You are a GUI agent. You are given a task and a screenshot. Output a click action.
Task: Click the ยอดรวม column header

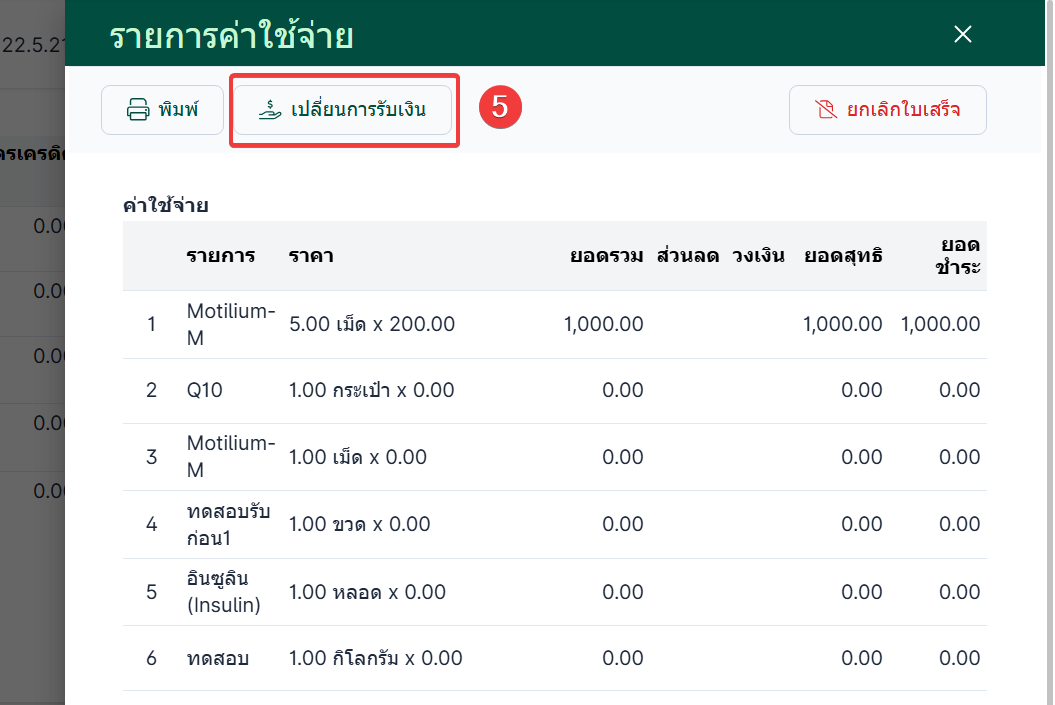point(606,256)
